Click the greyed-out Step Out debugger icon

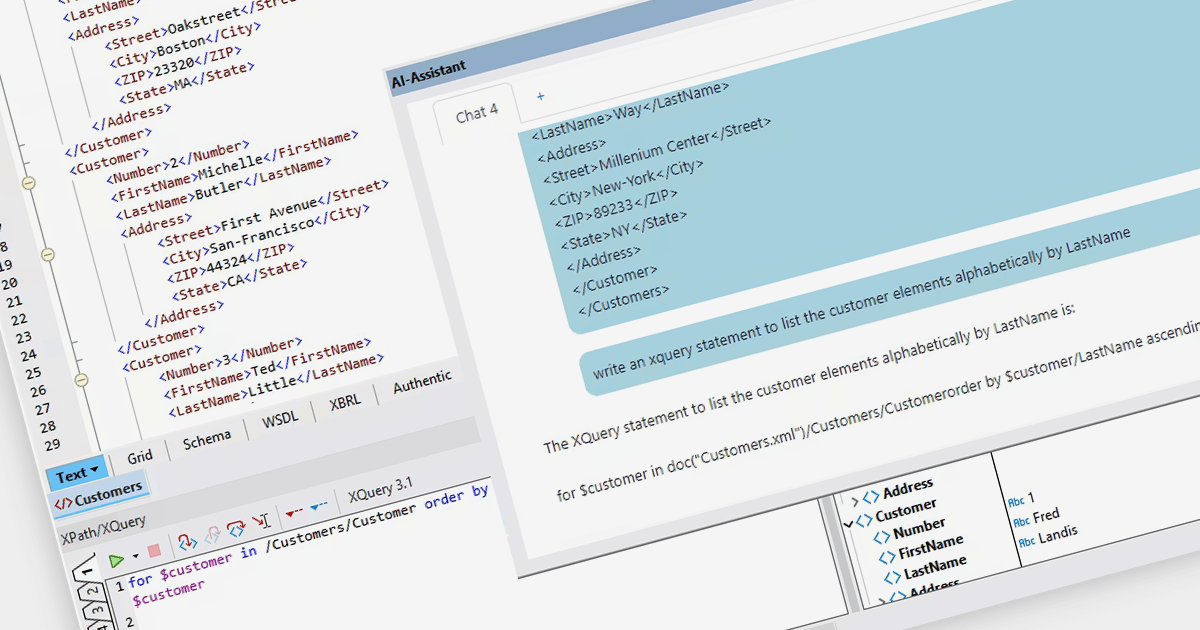point(211,536)
